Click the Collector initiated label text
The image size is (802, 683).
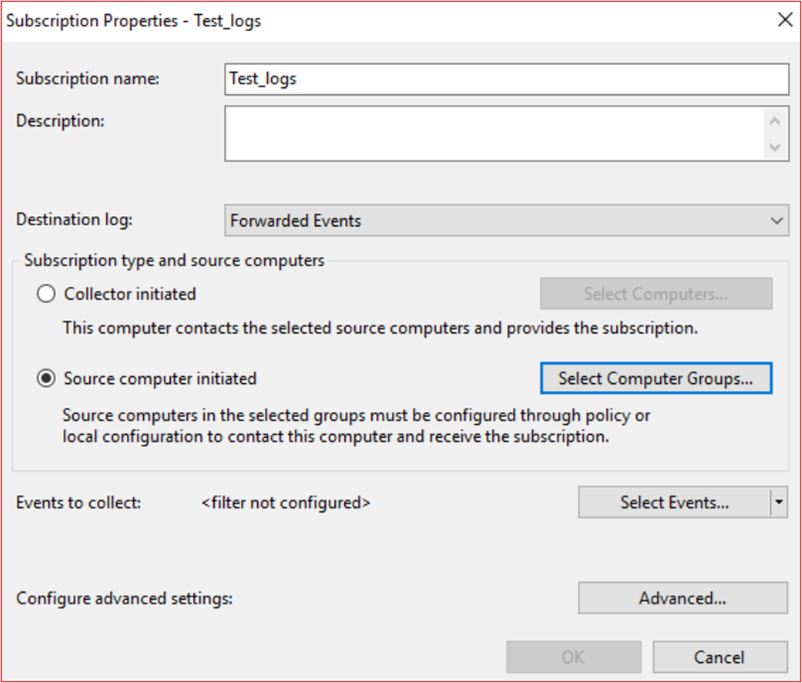tap(130, 294)
